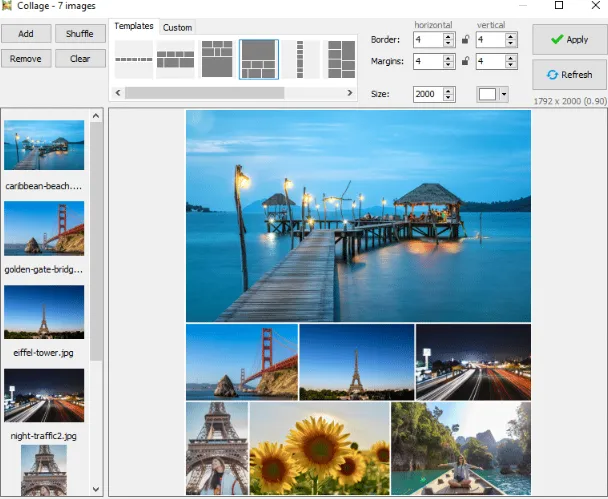608x499 pixels.
Task: Click the large pier image in collage
Action: [358, 216]
